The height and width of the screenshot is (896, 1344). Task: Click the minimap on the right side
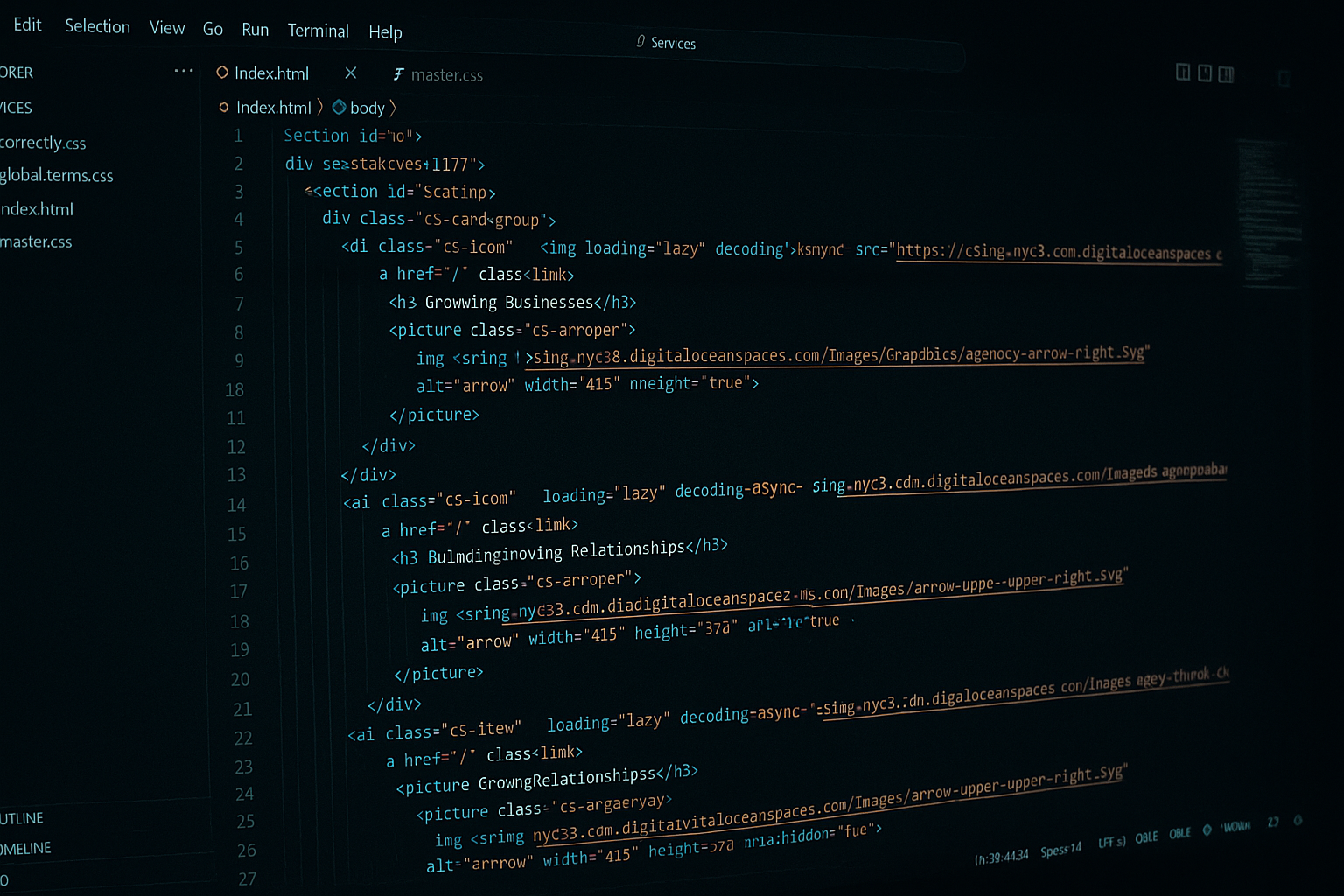(x=1267, y=210)
